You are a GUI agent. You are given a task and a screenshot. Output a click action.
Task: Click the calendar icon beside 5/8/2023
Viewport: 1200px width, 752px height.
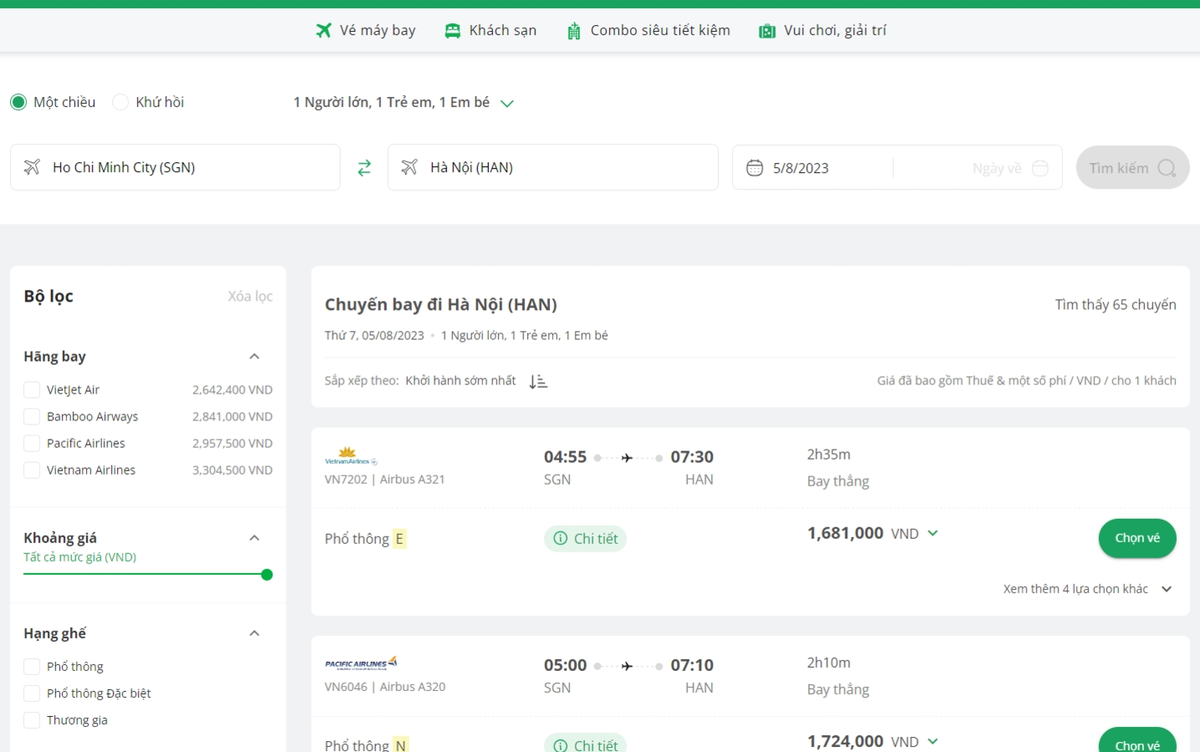coord(755,168)
